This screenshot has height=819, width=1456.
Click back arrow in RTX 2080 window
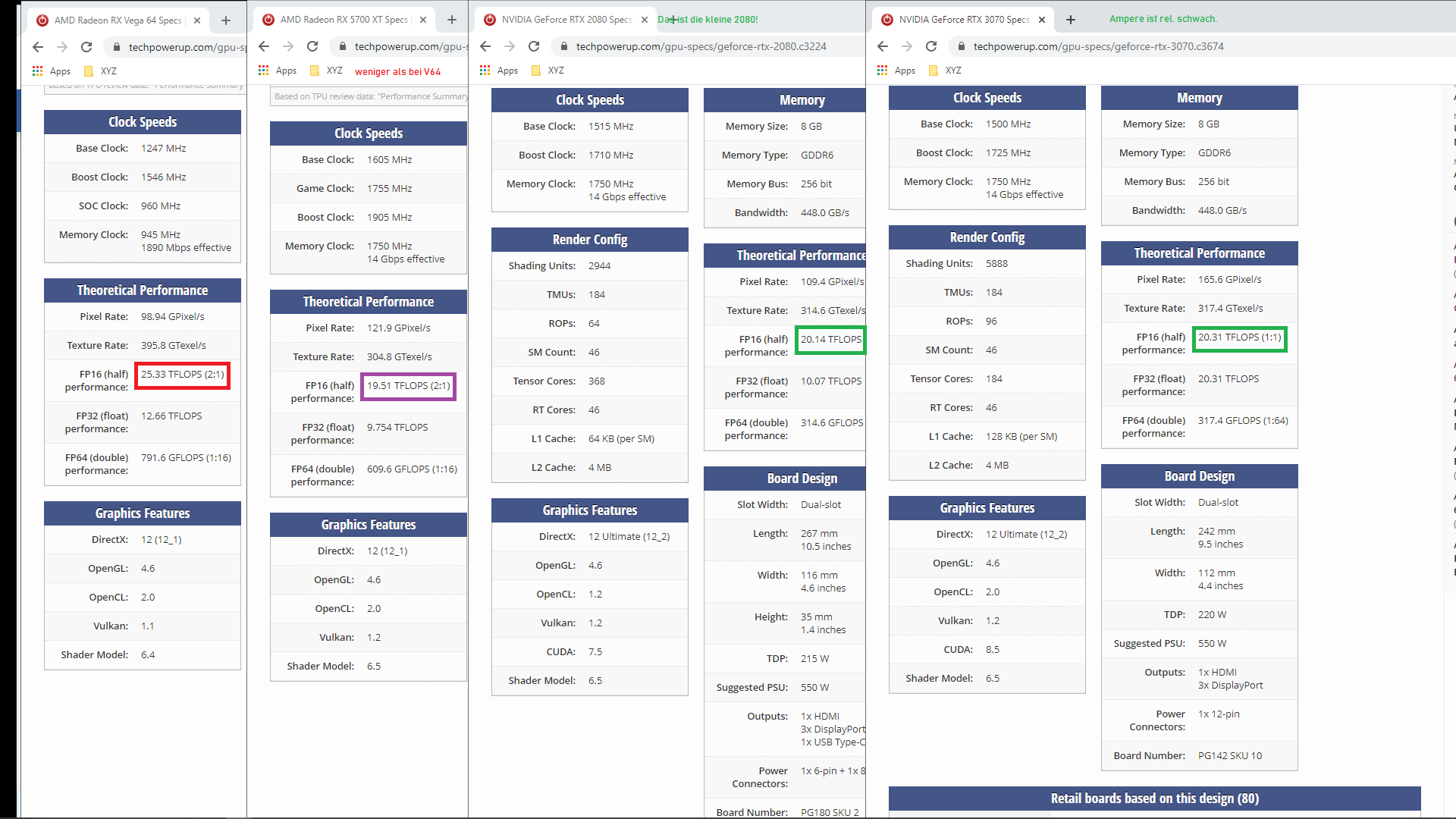(485, 46)
